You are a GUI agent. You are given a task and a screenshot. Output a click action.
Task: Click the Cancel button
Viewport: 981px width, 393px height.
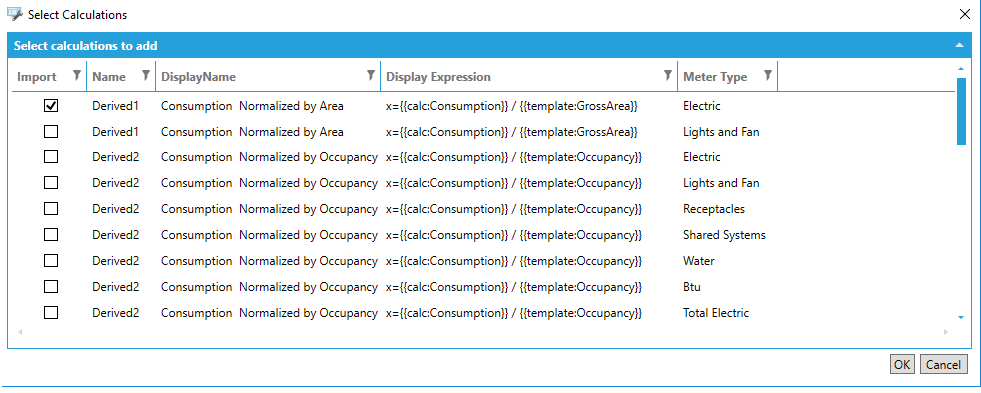943,364
